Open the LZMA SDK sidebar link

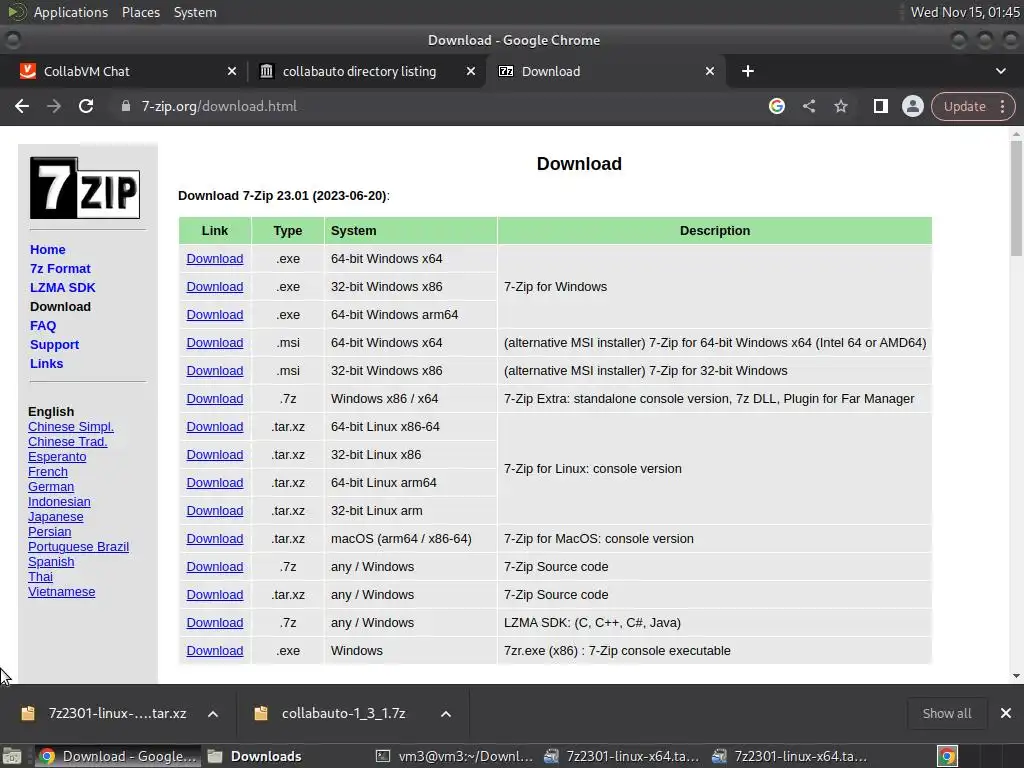coord(63,287)
